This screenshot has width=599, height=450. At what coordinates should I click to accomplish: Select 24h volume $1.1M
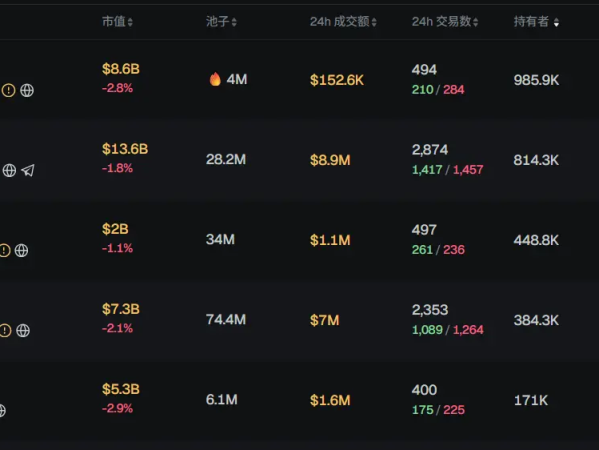tap(330, 240)
